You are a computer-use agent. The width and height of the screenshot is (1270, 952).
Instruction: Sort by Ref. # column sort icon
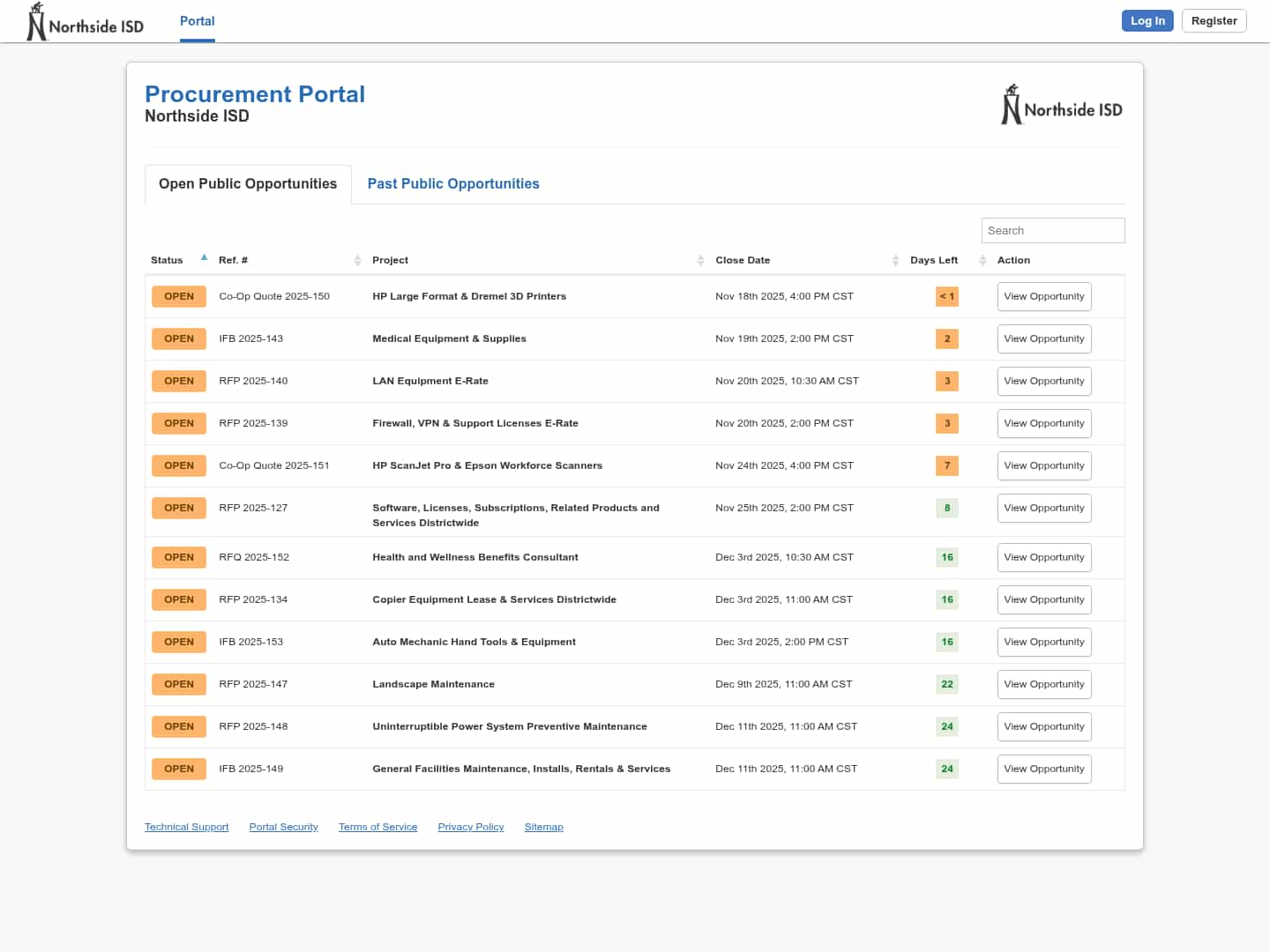pyautogui.click(x=357, y=260)
